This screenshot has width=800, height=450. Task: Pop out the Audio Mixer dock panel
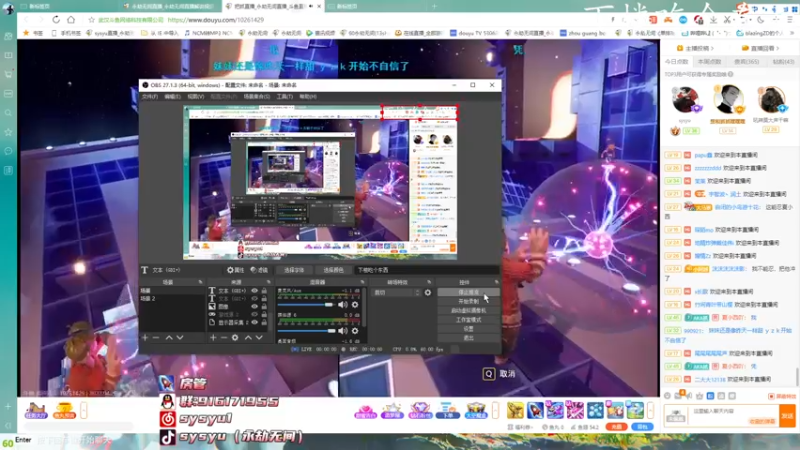(363, 282)
